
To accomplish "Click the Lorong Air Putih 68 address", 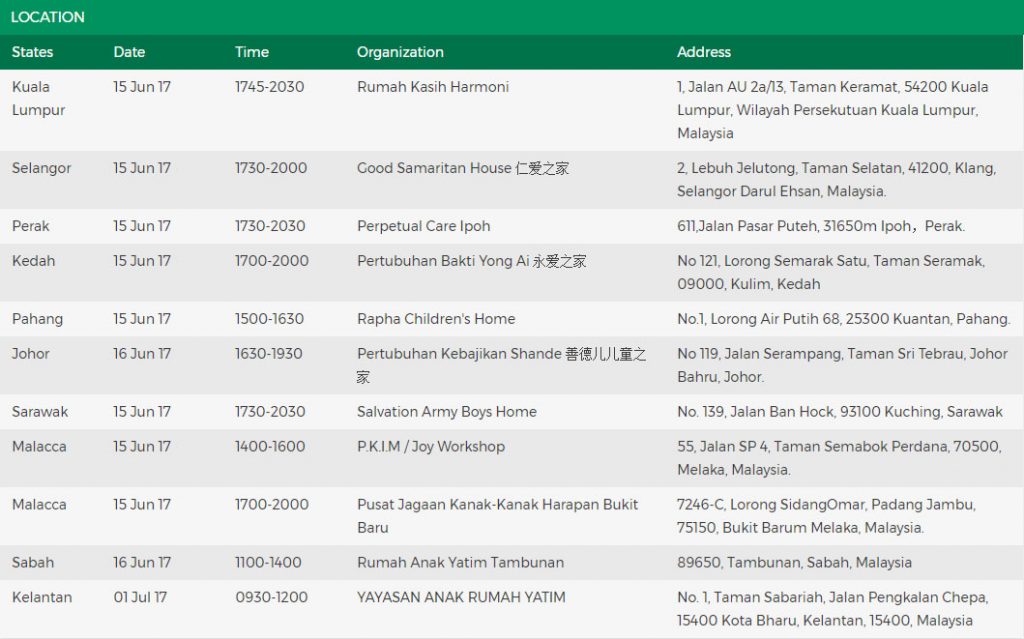I will [x=844, y=320].
